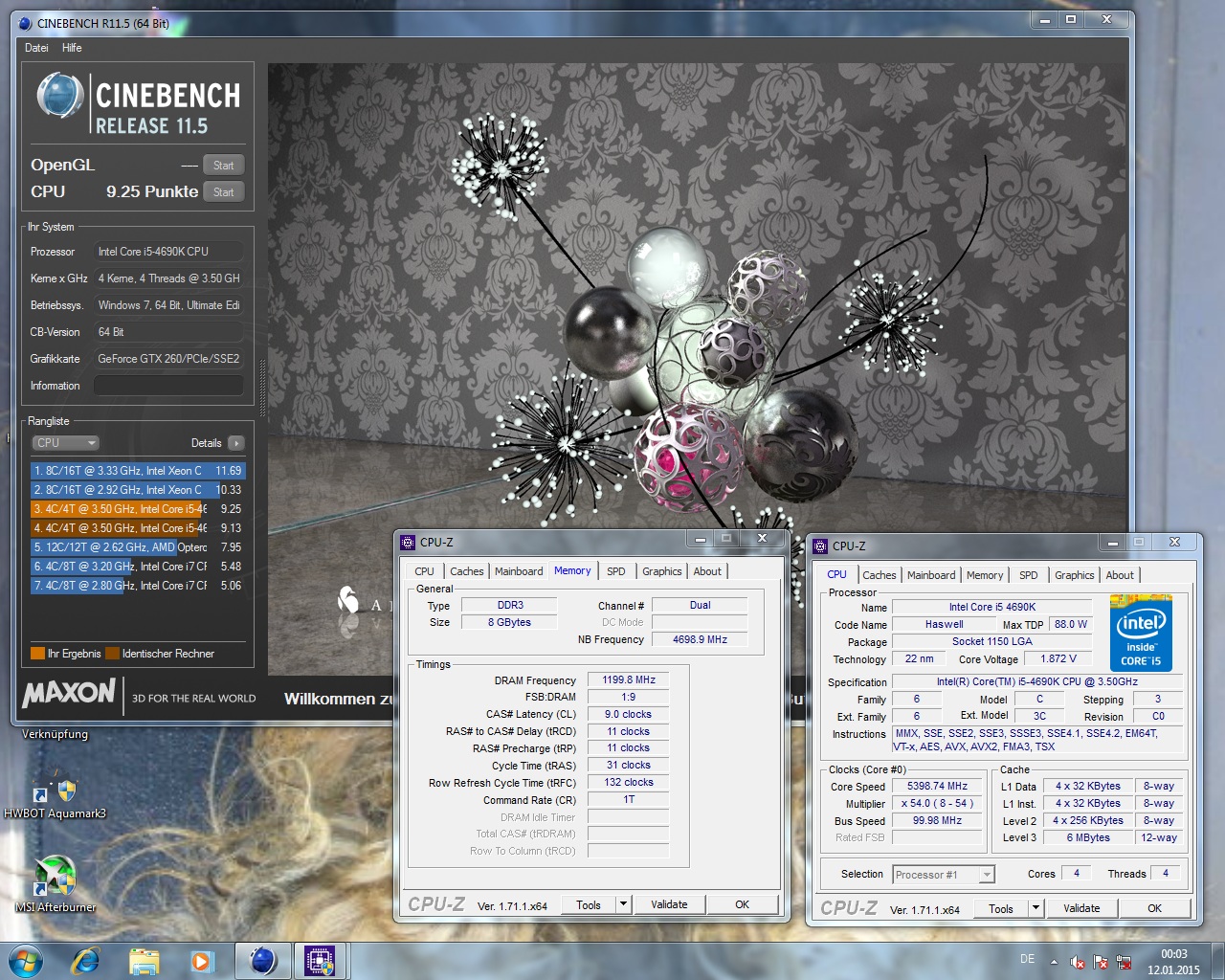The width and height of the screenshot is (1225, 980).
Task: Click DRAM Frequency value 1199.8 MHz
Action: pyautogui.click(x=629, y=679)
